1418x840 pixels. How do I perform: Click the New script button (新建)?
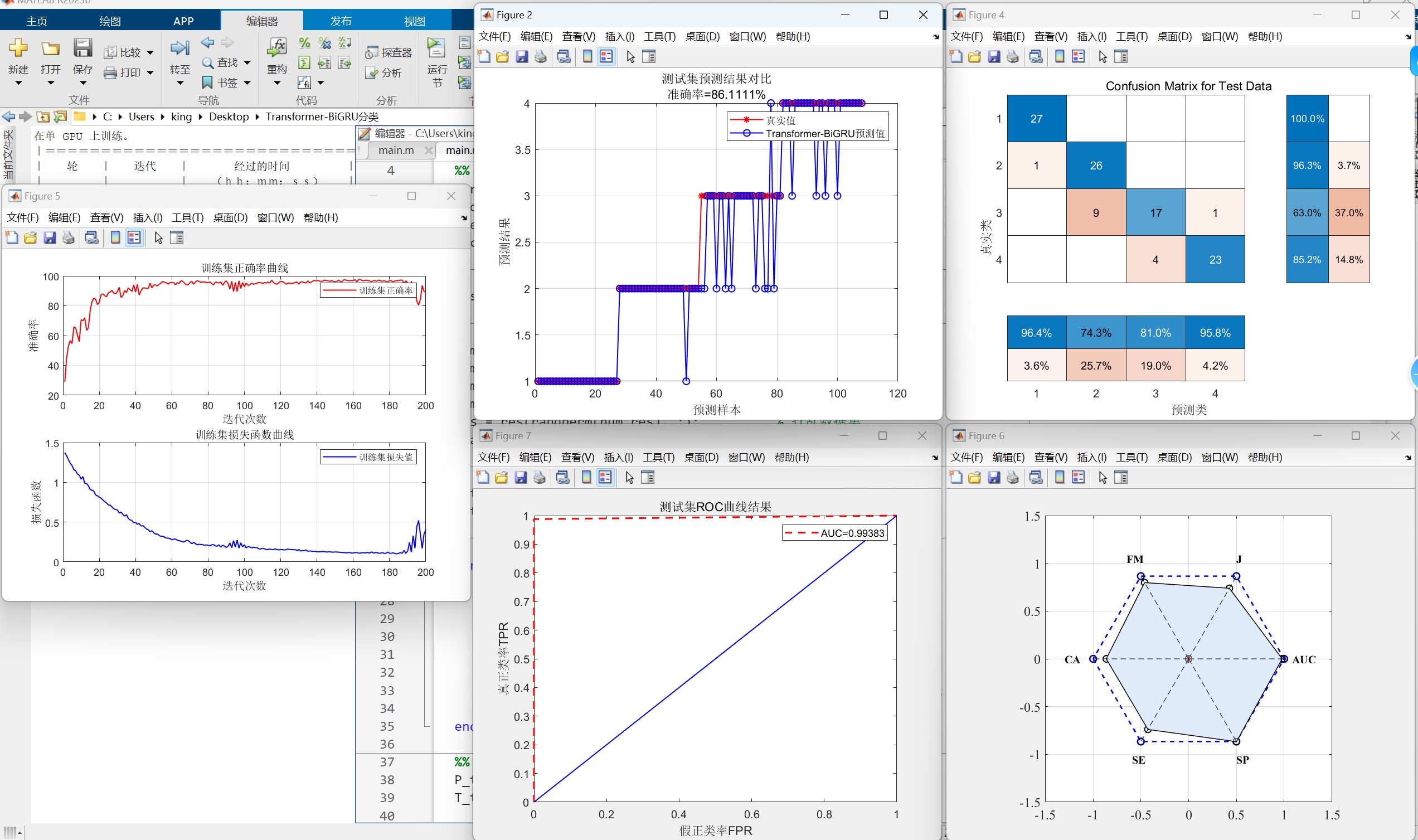pos(18,48)
